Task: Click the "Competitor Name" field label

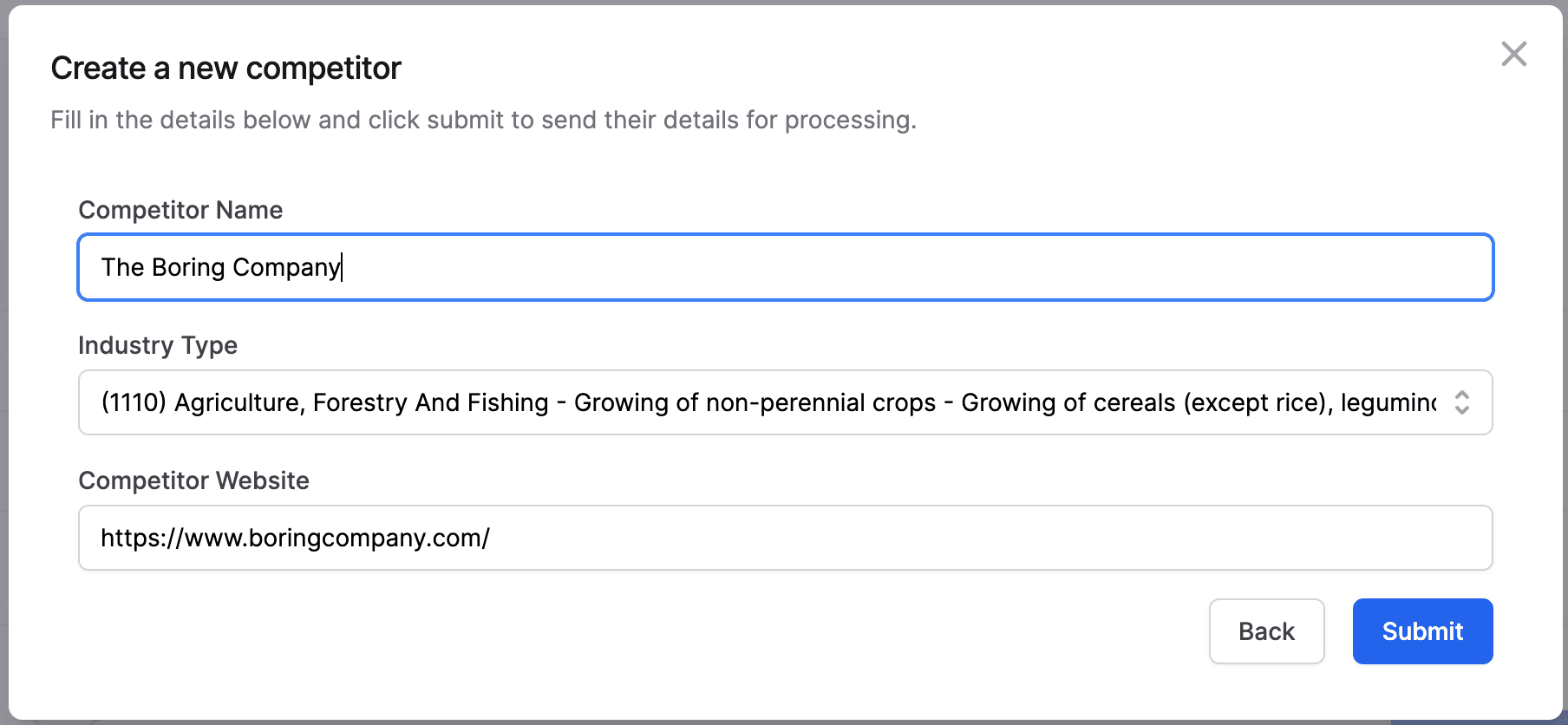Action: tap(180, 210)
